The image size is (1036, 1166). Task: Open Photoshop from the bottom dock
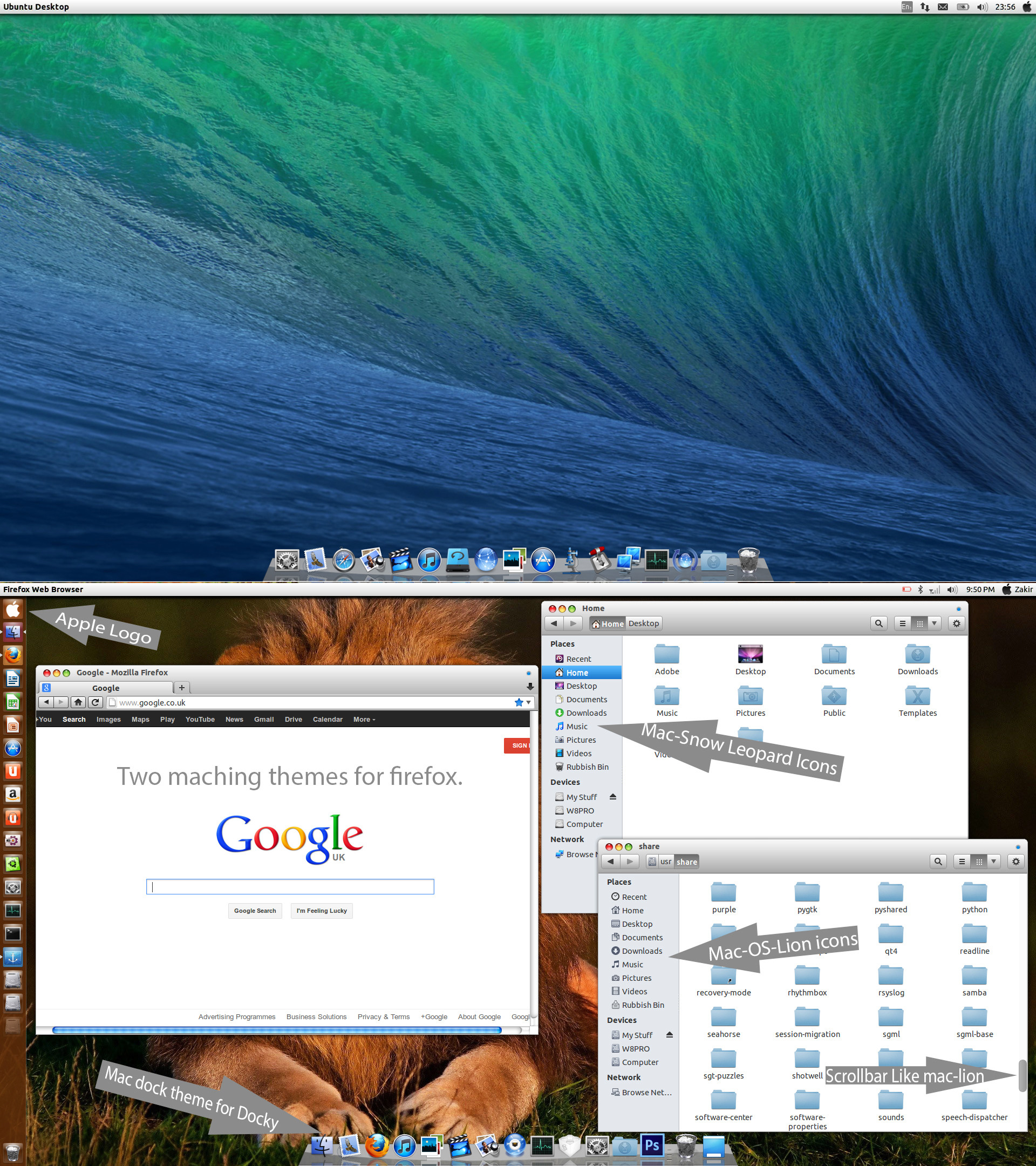(652, 1145)
